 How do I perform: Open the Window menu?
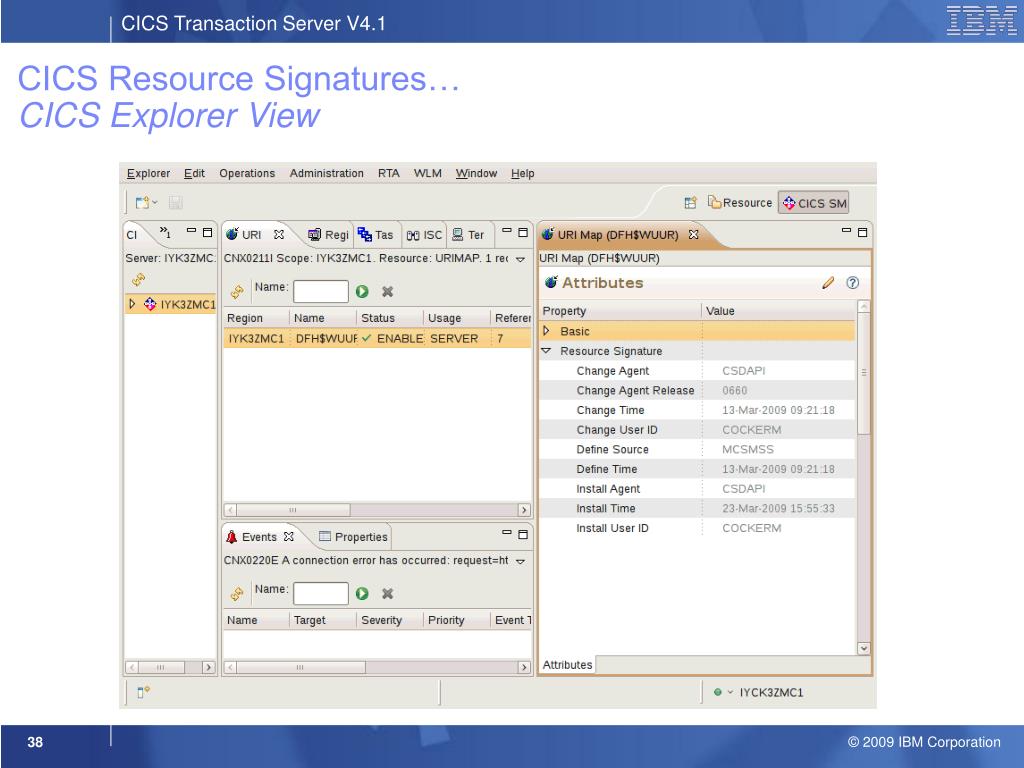(476, 173)
